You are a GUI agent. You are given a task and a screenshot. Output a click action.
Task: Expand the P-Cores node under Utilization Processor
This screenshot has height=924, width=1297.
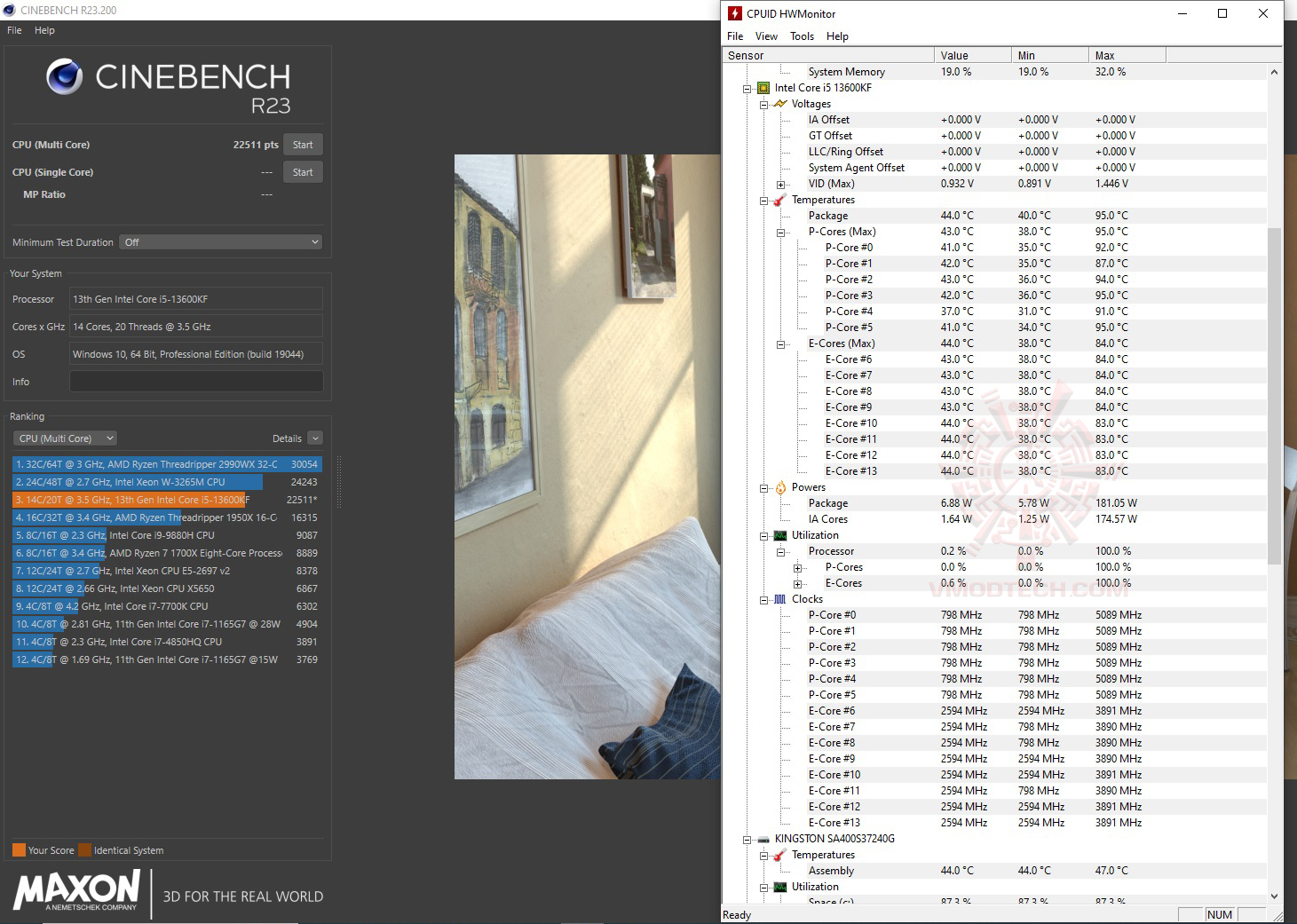pyautogui.click(x=797, y=568)
